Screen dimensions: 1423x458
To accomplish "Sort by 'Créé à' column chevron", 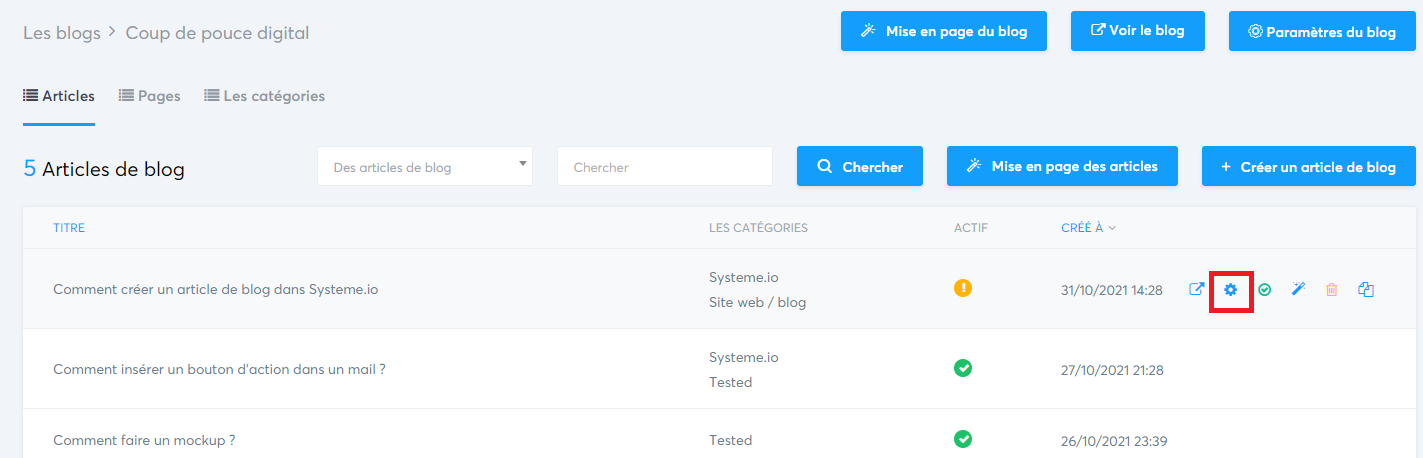I will (x=1112, y=228).
